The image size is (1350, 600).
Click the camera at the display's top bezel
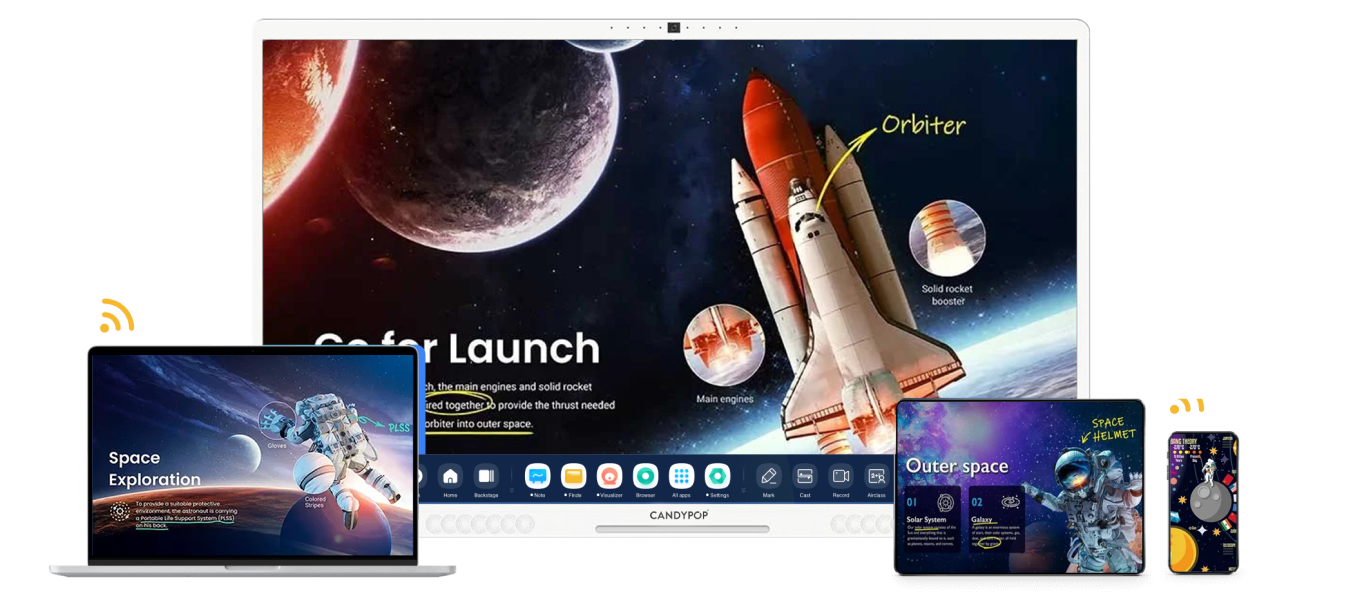coord(674,27)
